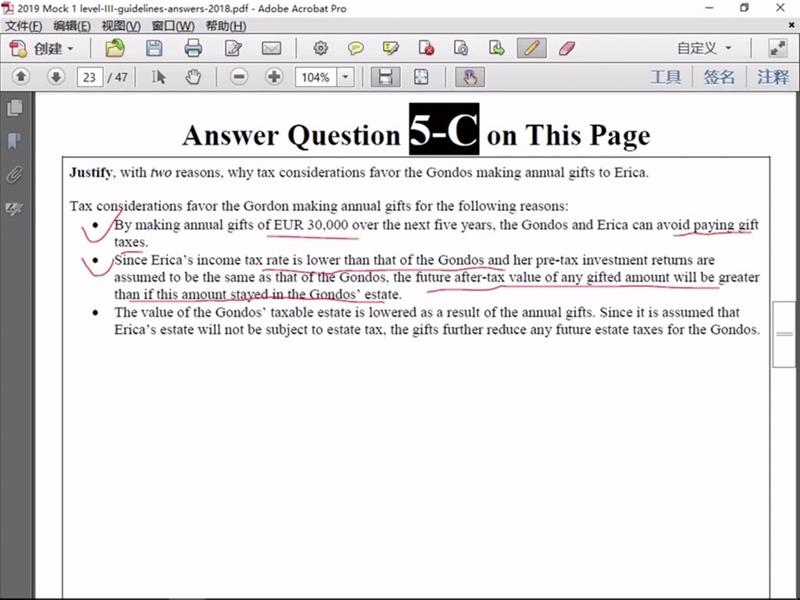This screenshot has height=600, width=800.
Task: Click the zoom field showing 104%
Action: coord(316,77)
